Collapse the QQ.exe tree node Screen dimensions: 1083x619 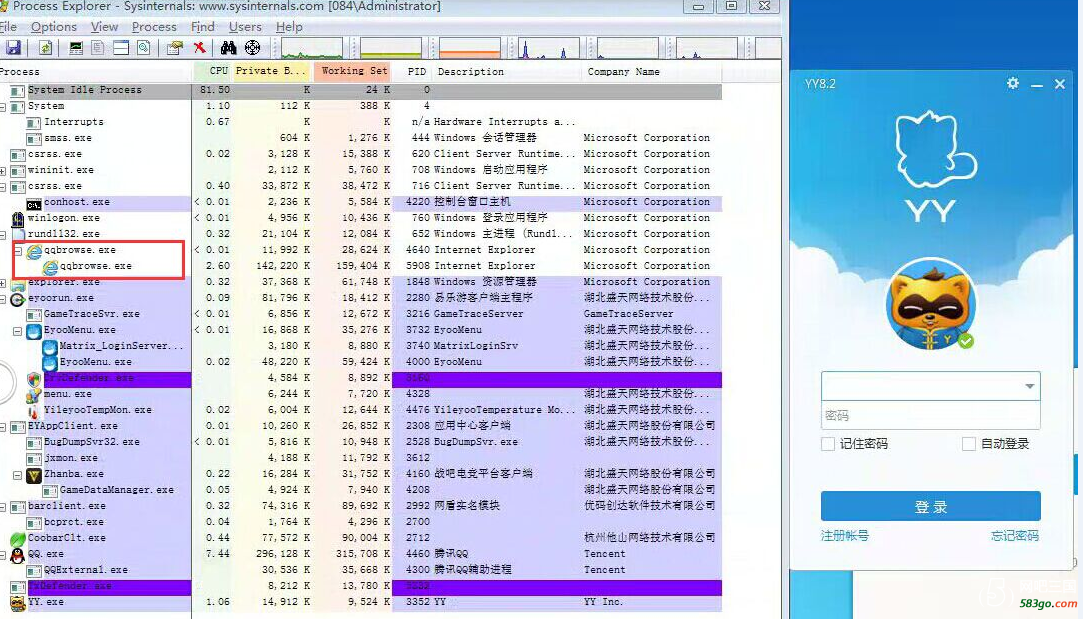(3, 555)
